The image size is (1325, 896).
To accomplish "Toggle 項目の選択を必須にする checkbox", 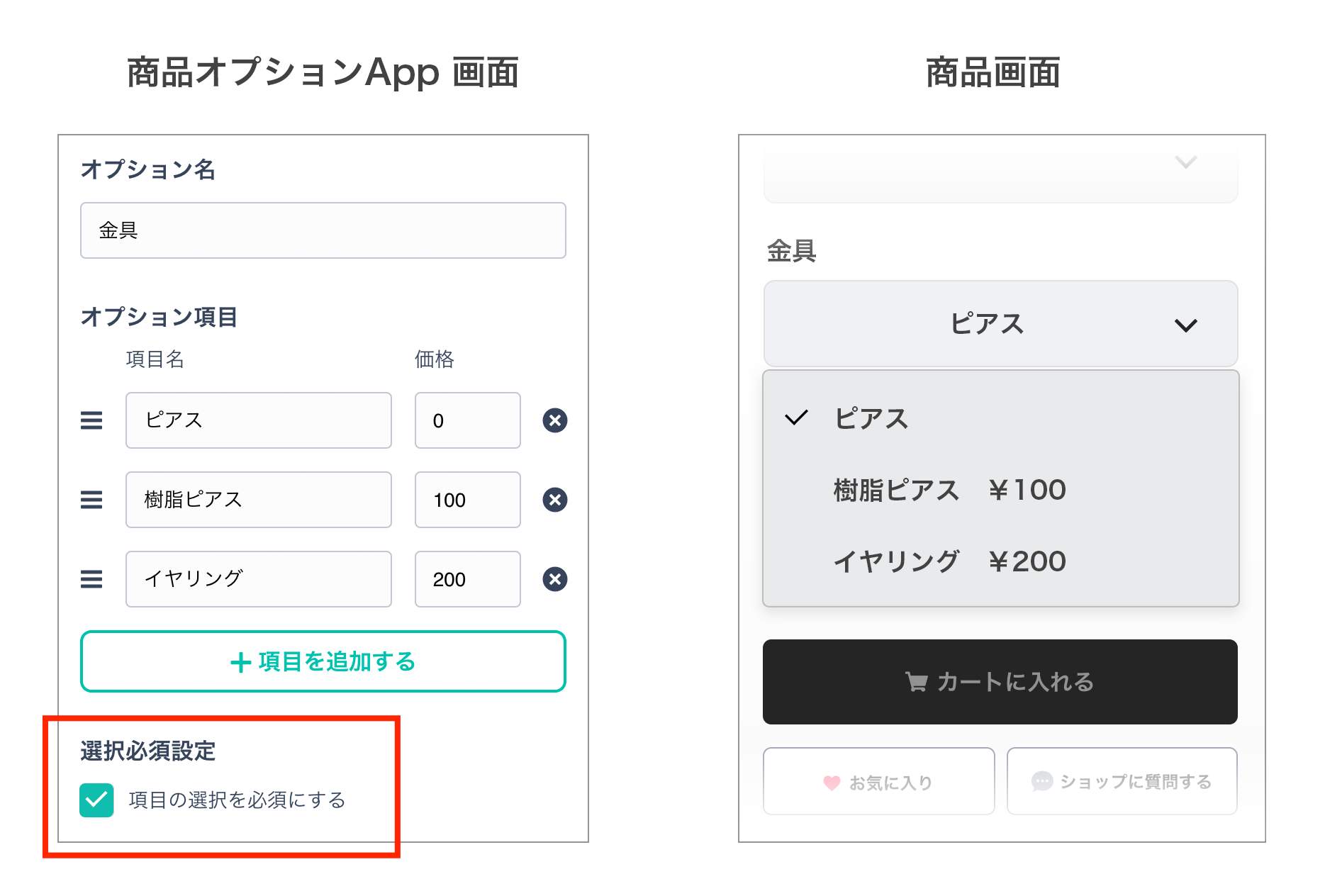I will [x=97, y=800].
